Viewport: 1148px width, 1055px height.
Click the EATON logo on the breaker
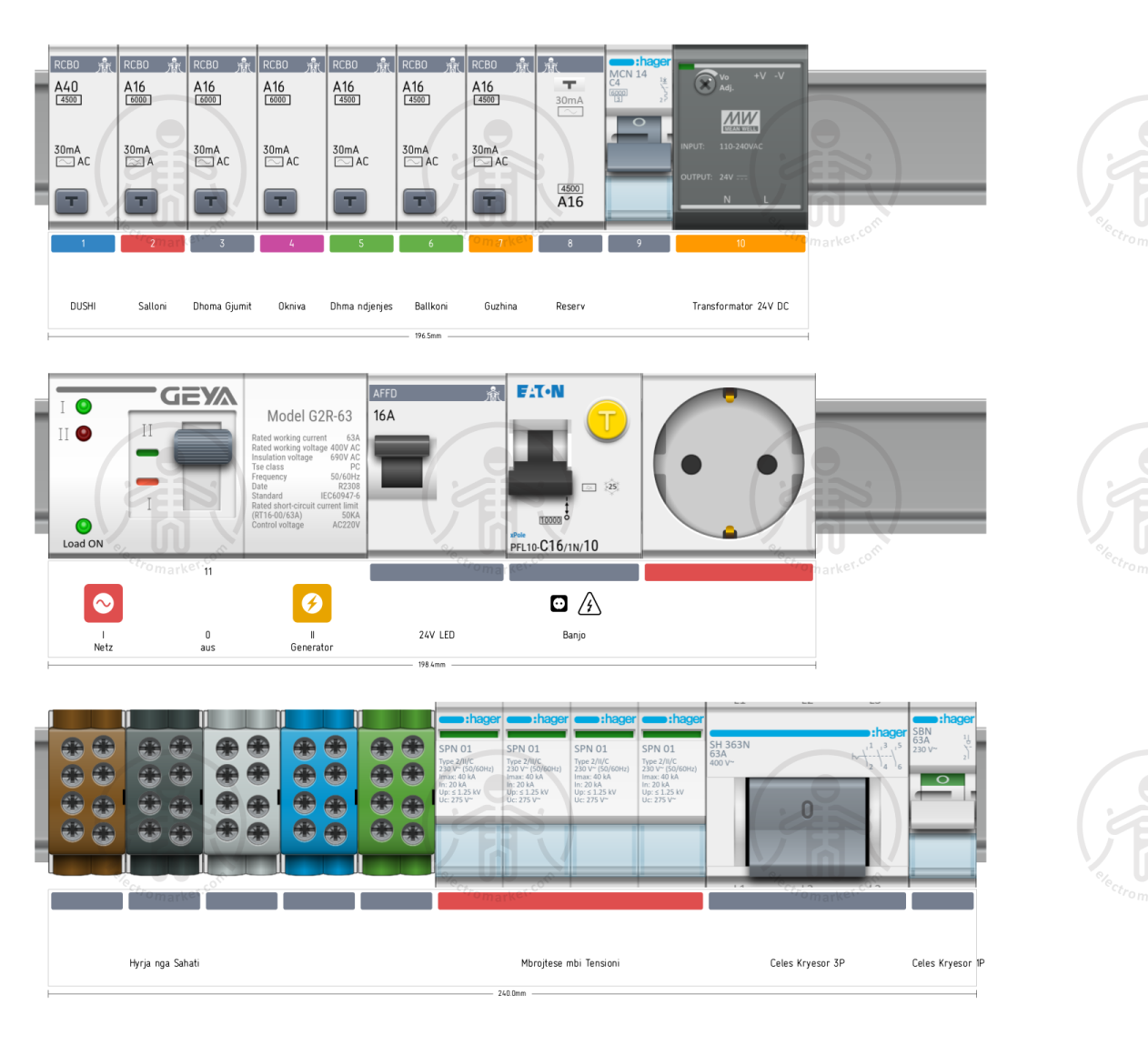(x=540, y=391)
